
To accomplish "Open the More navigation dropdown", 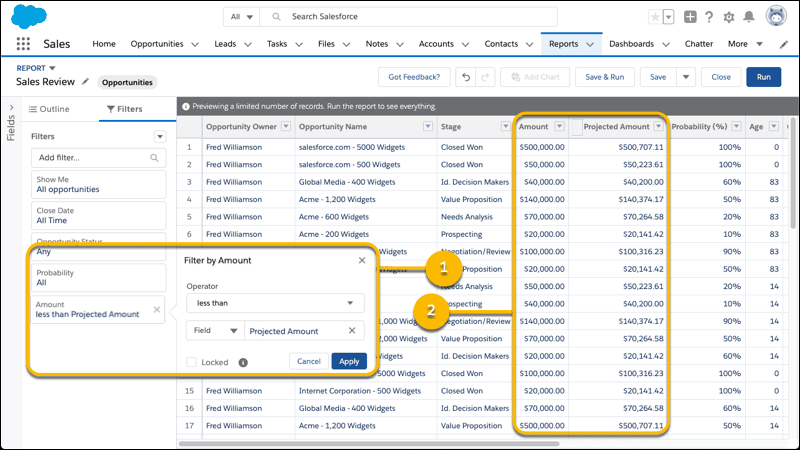I will 745,44.
